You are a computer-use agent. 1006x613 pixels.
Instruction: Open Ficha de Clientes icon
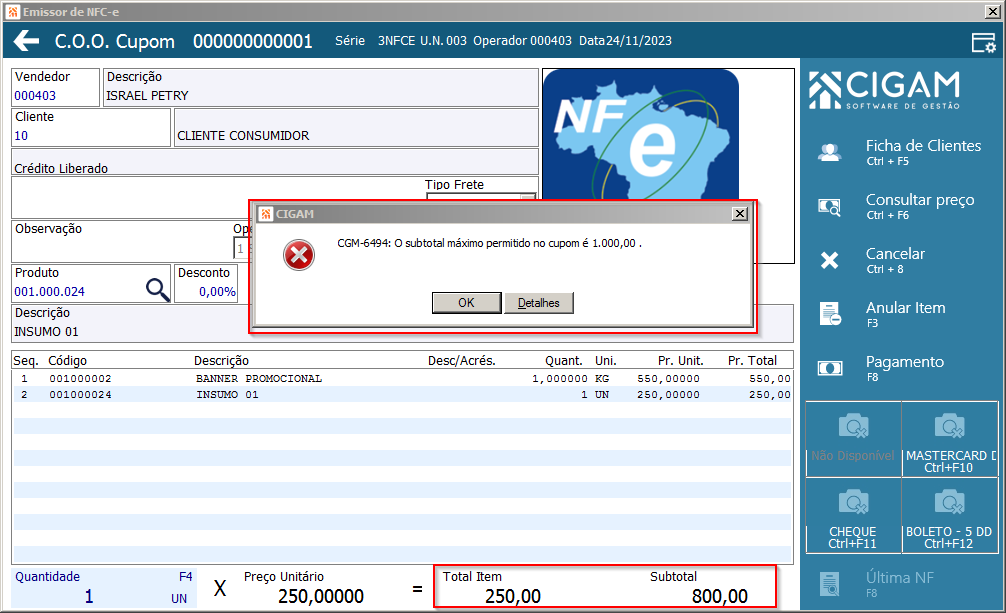pyautogui.click(x=830, y=152)
